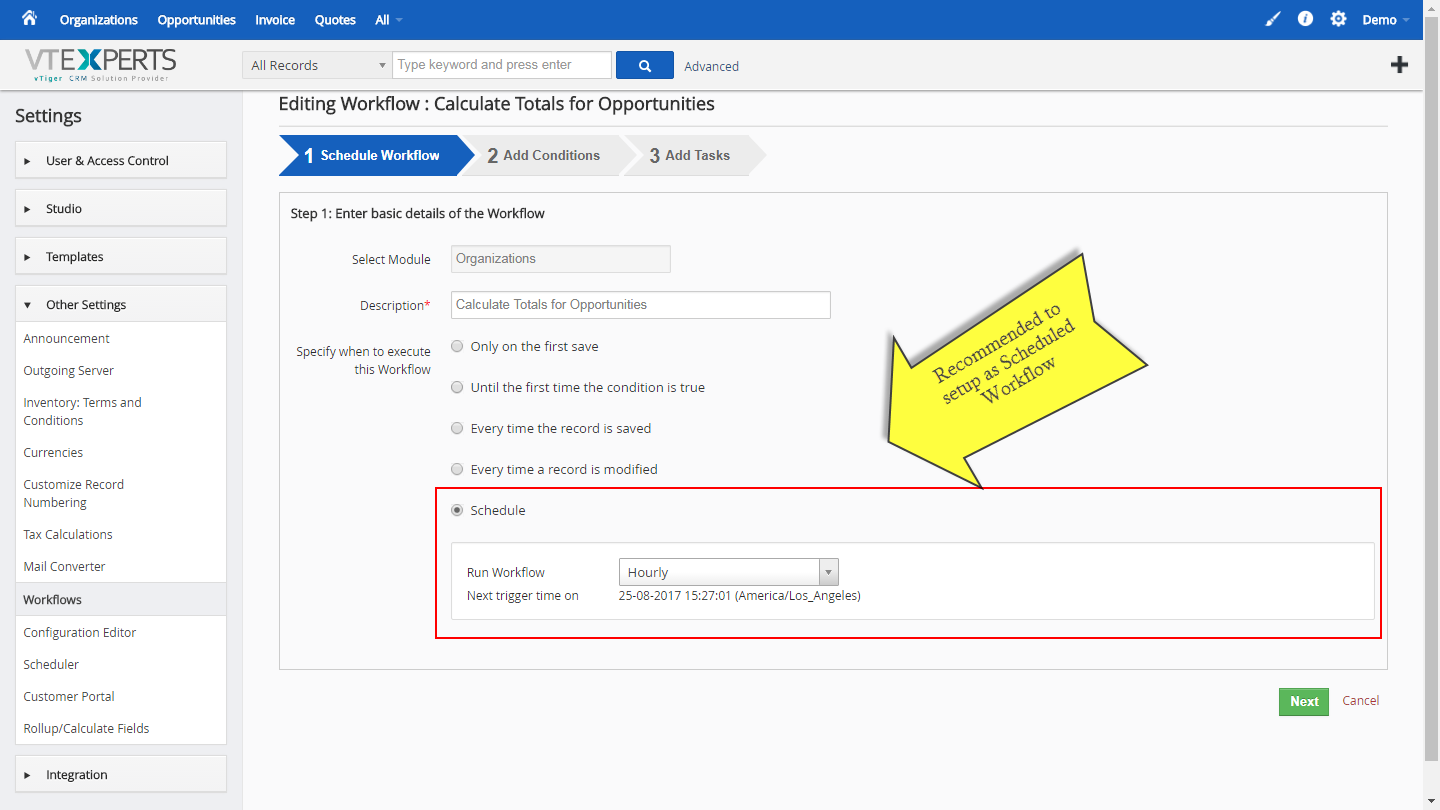Open the Demo user menu
1440x810 pixels.
1386,20
